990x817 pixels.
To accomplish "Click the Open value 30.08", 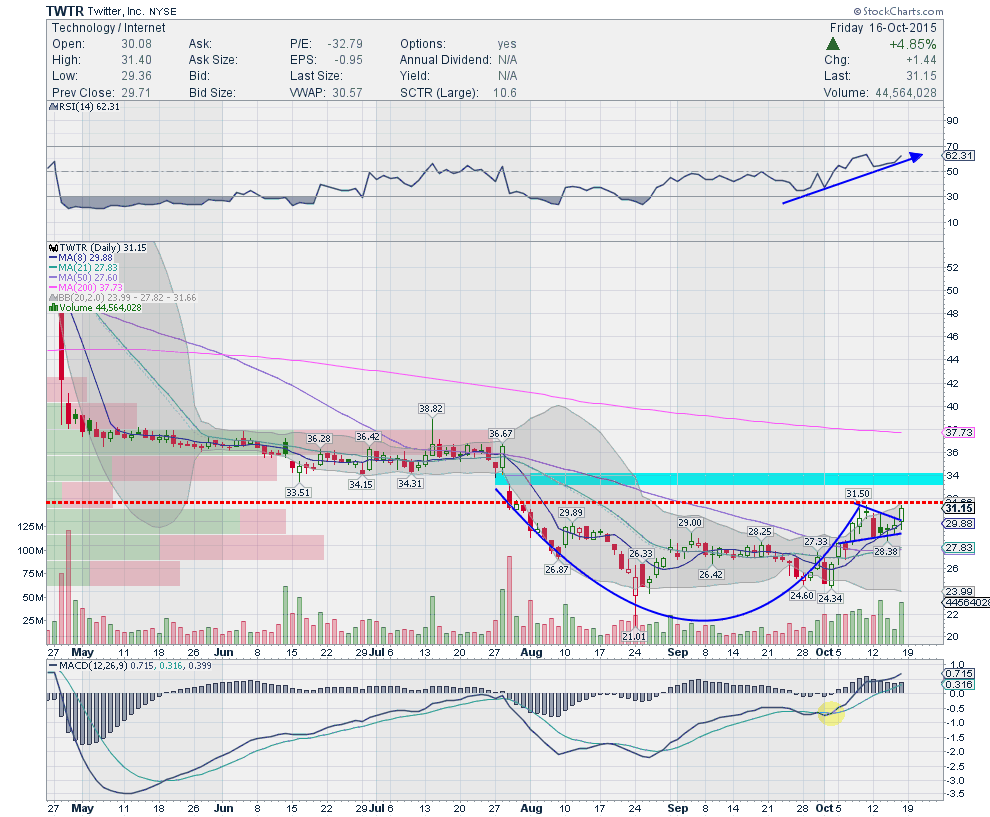I will pyautogui.click(x=136, y=44).
